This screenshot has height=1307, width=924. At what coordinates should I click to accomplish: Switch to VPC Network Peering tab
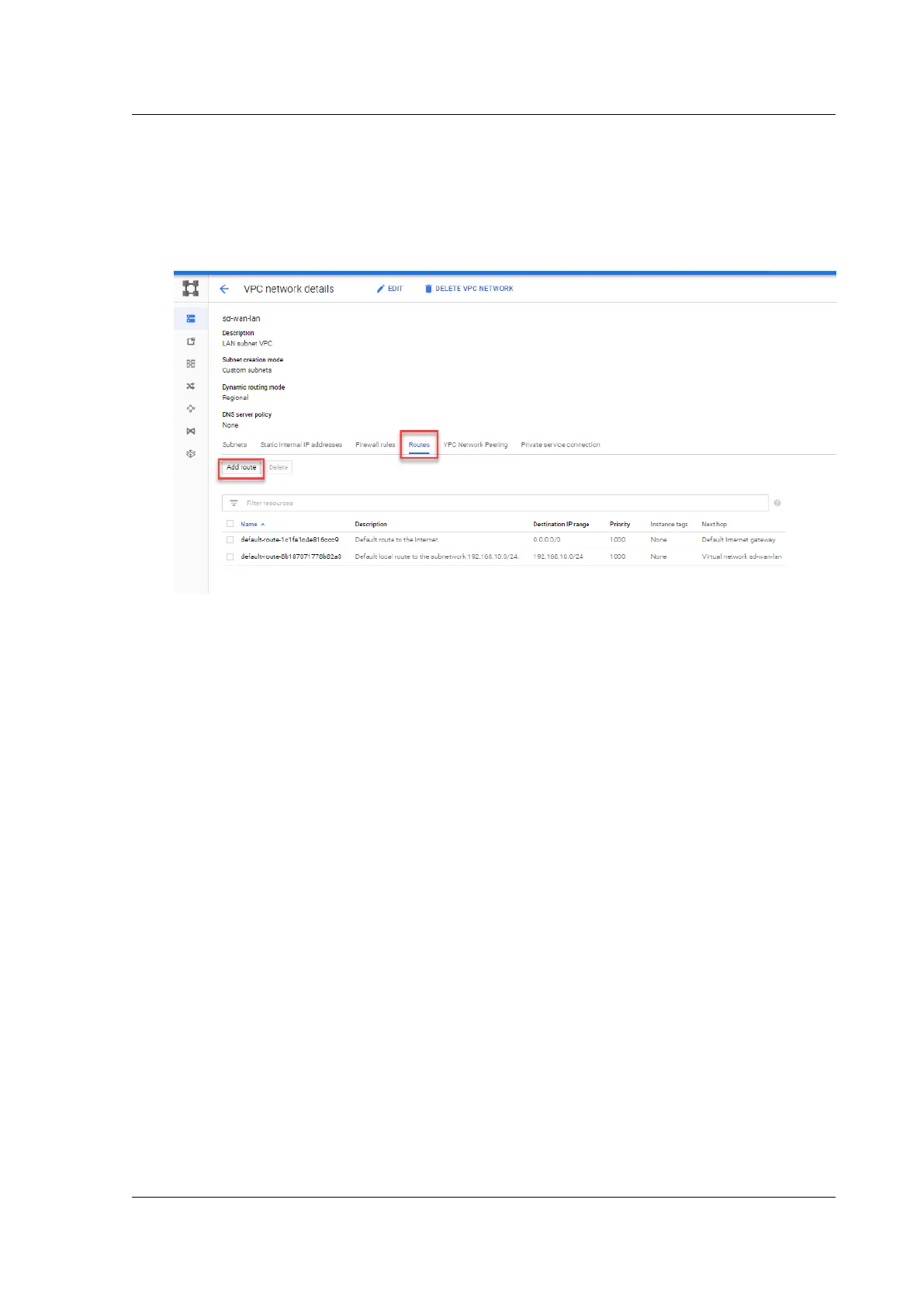pyautogui.click(x=476, y=445)
